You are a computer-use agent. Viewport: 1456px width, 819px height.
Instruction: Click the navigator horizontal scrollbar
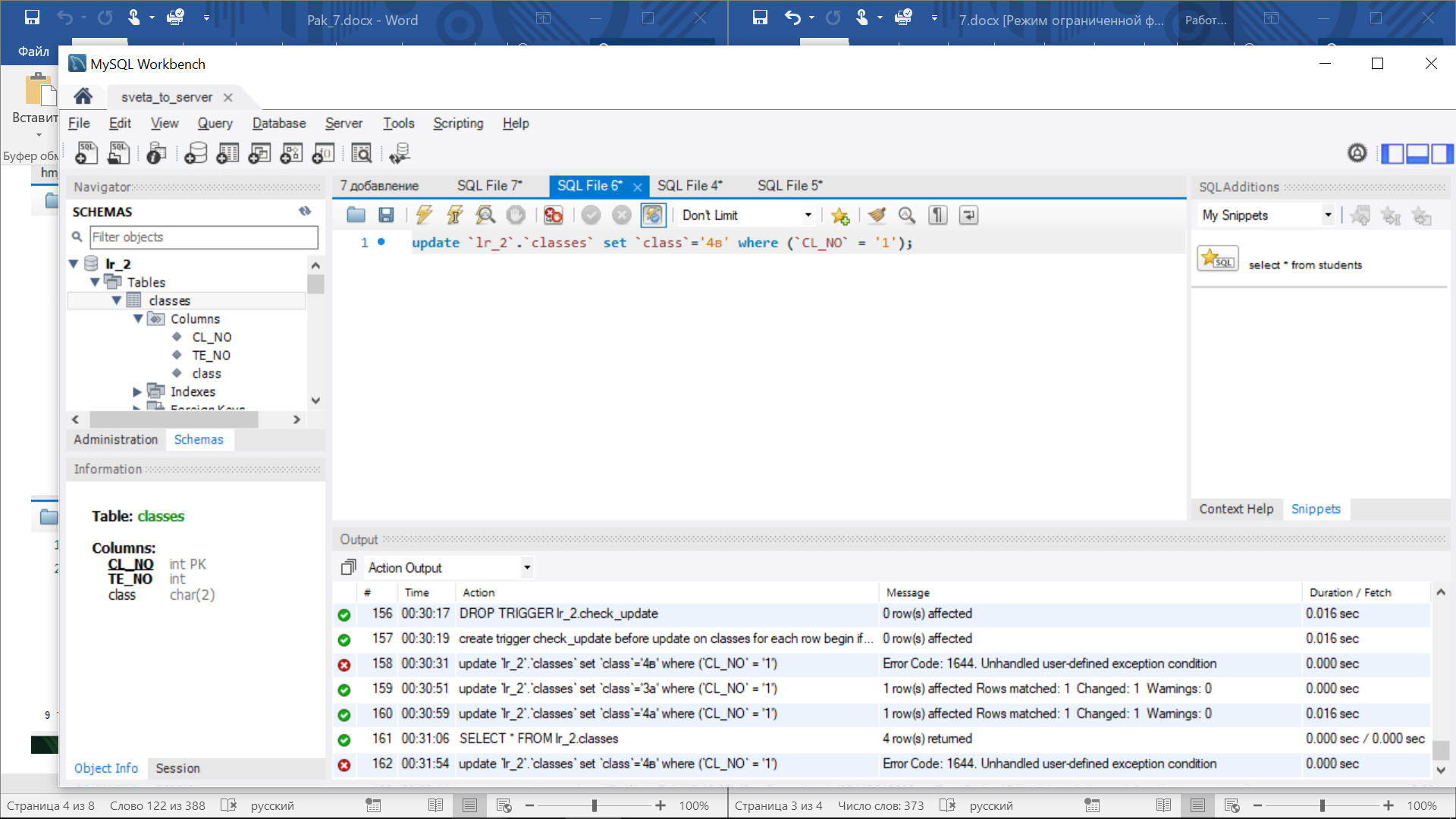(x=174, y=419)
